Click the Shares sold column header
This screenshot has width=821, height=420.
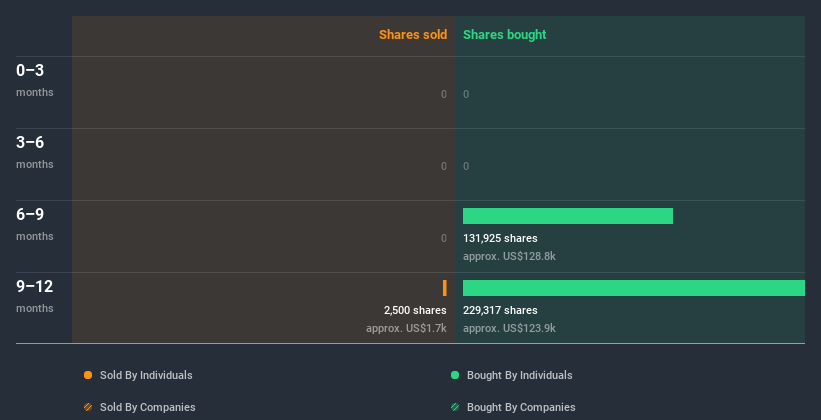click(413, 35)
